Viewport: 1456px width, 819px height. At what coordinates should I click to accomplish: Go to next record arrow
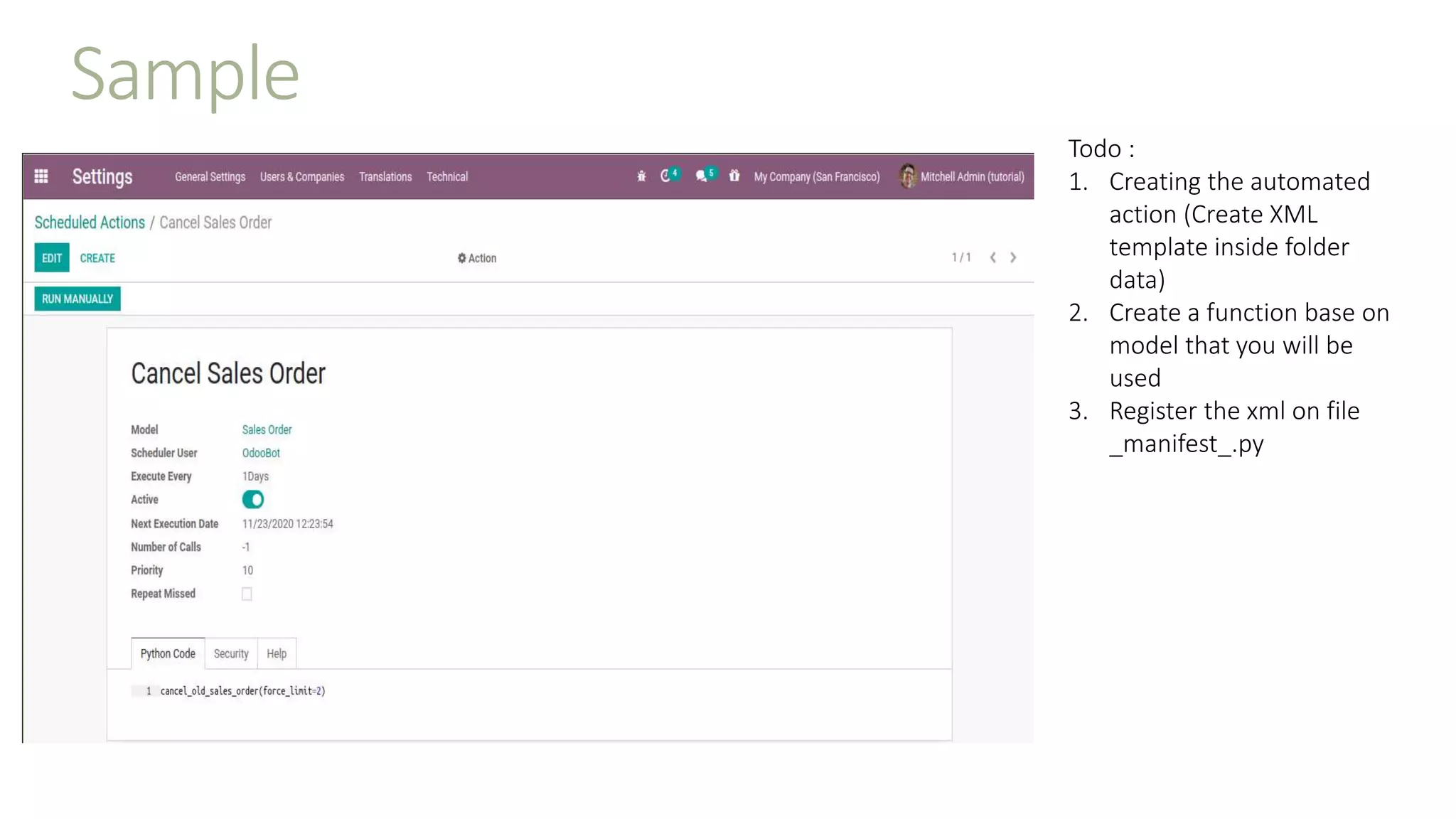(x=1013, y=257)
